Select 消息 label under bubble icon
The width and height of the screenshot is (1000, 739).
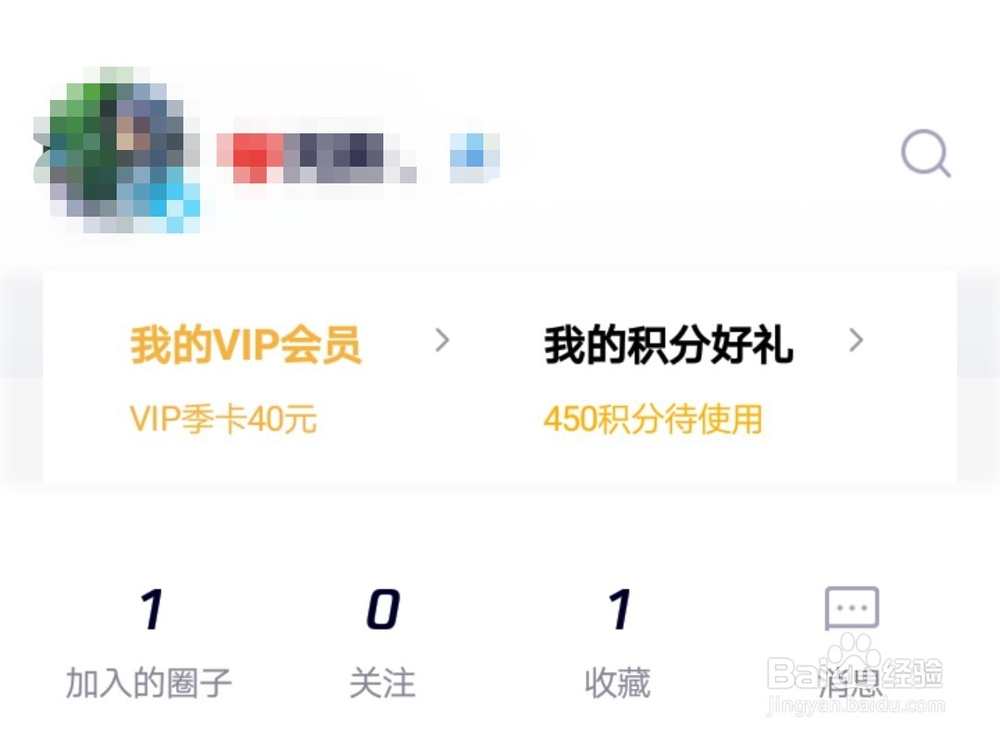851,683
